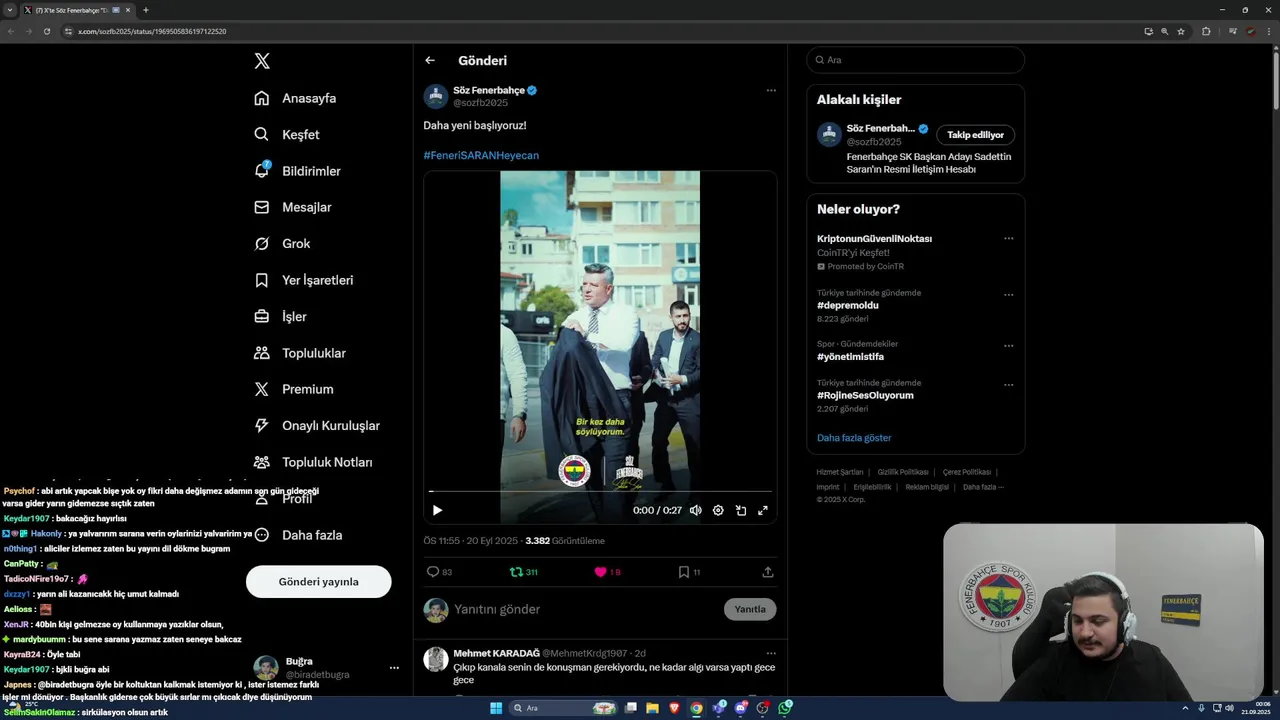Viewport: 1280px width, 720px height.
Task: Open Discord from the taskbar
Action: 741,708
